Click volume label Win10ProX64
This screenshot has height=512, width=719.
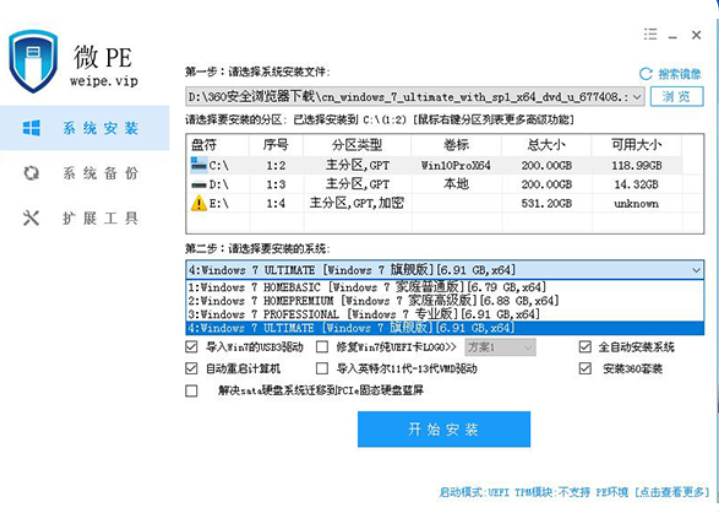456,165
